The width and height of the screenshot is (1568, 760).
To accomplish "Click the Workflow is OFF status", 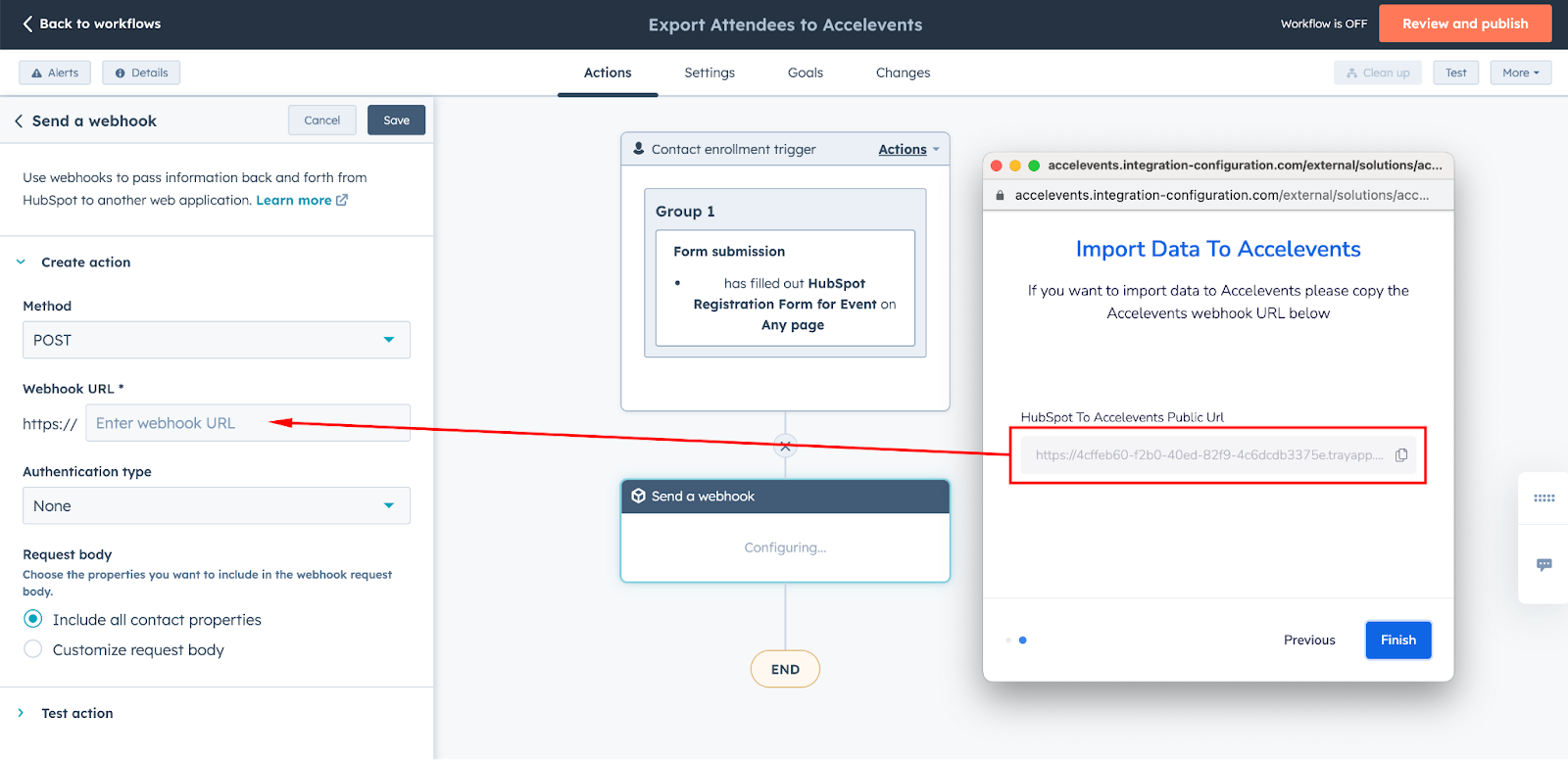I will (x=1323, y=24).
